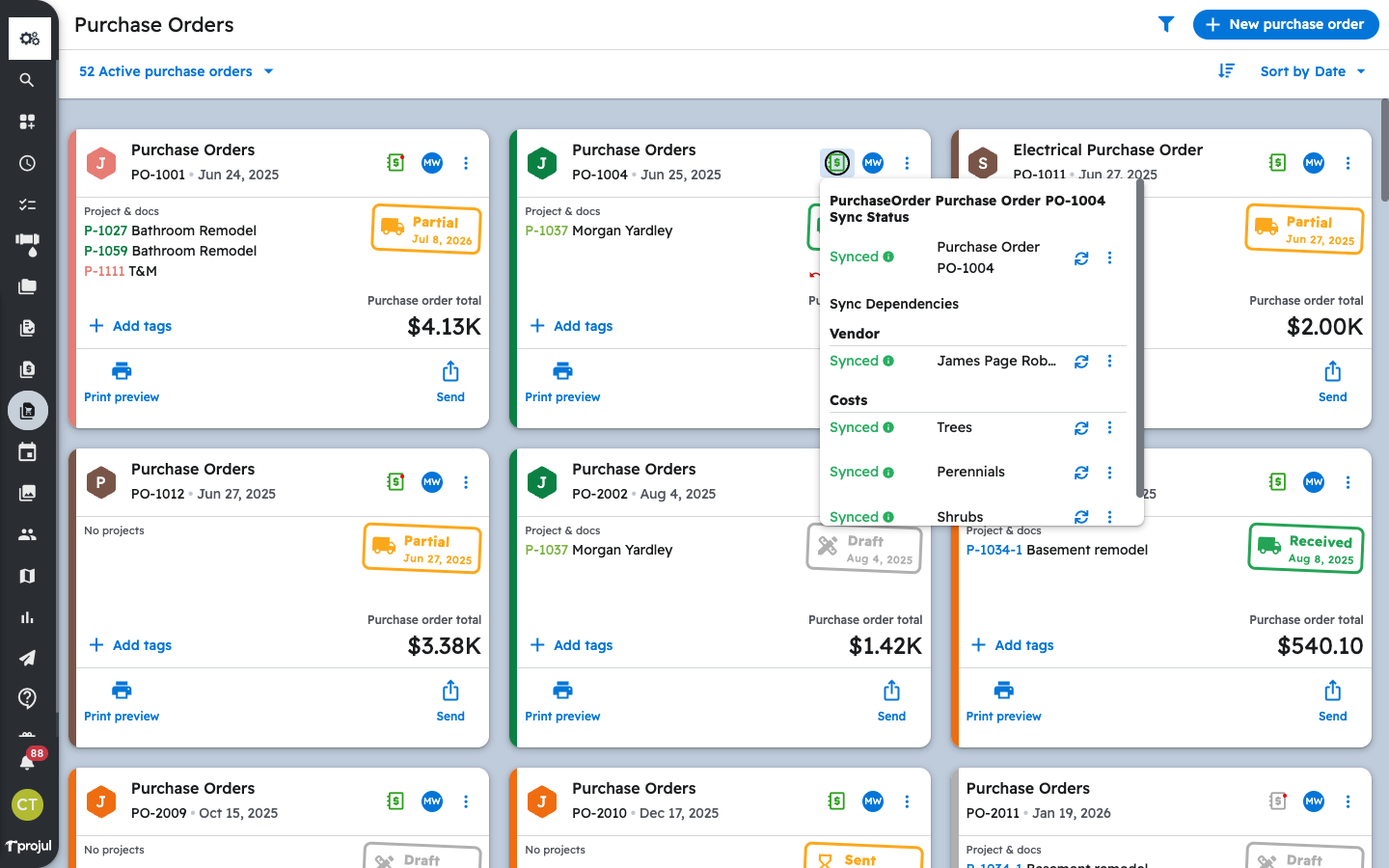The image size is (1389, 868).
Task: Open project link P-1027 Bathroom Remodel
Action: point(170,231)
